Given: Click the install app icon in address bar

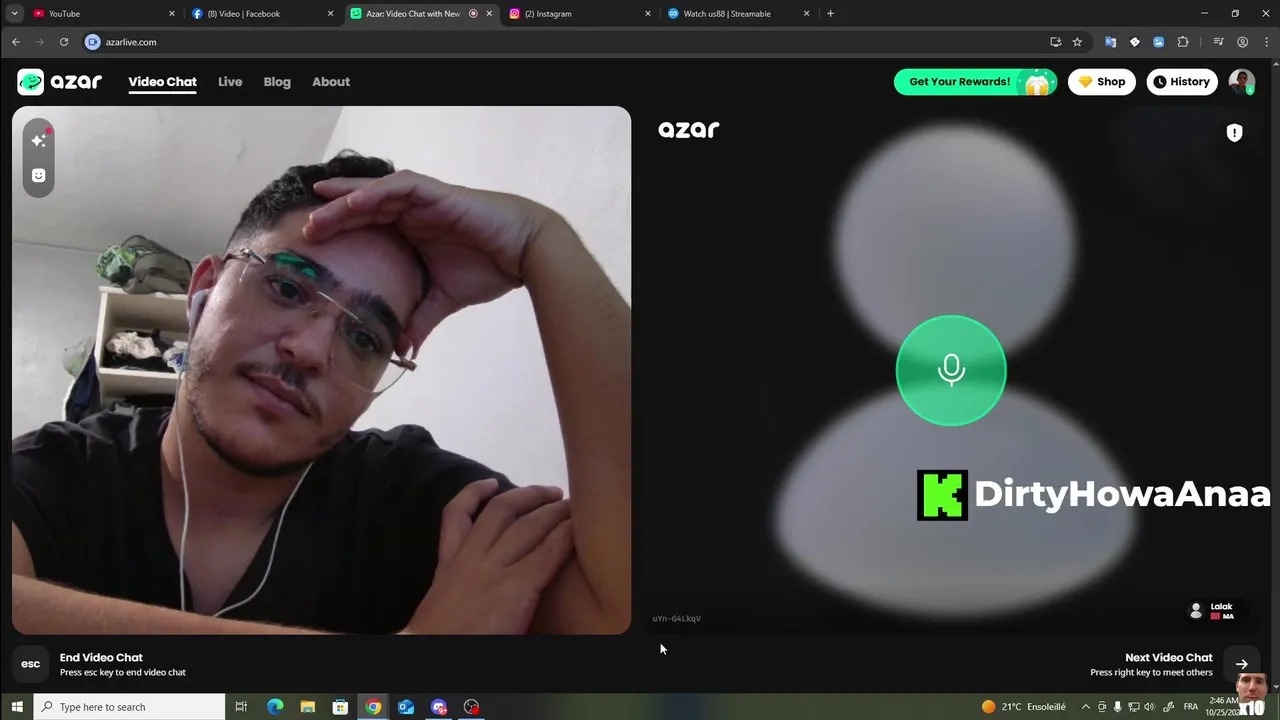Looking at the screenshot, I should click(1055, 42).
